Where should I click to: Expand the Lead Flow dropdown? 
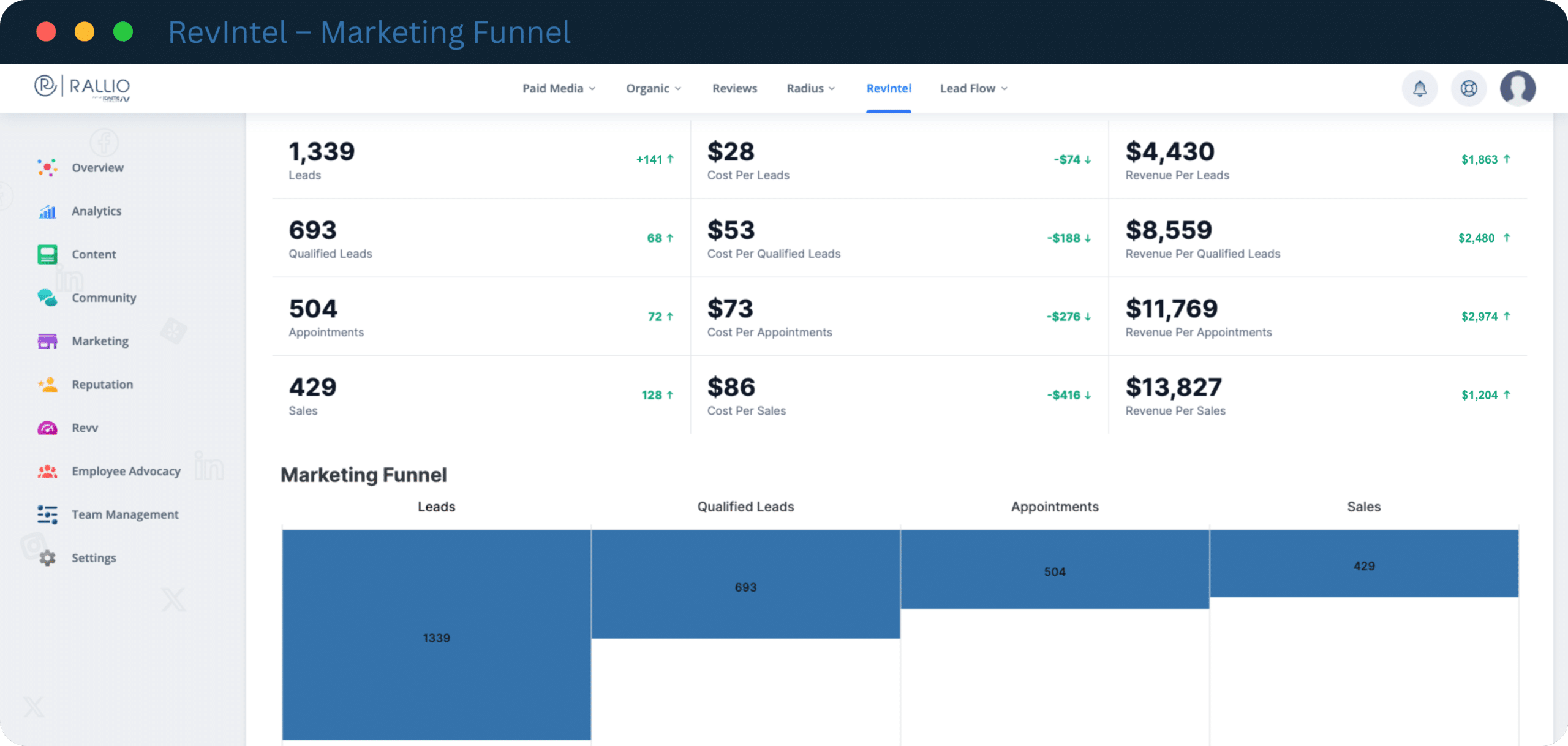[974, 88]
